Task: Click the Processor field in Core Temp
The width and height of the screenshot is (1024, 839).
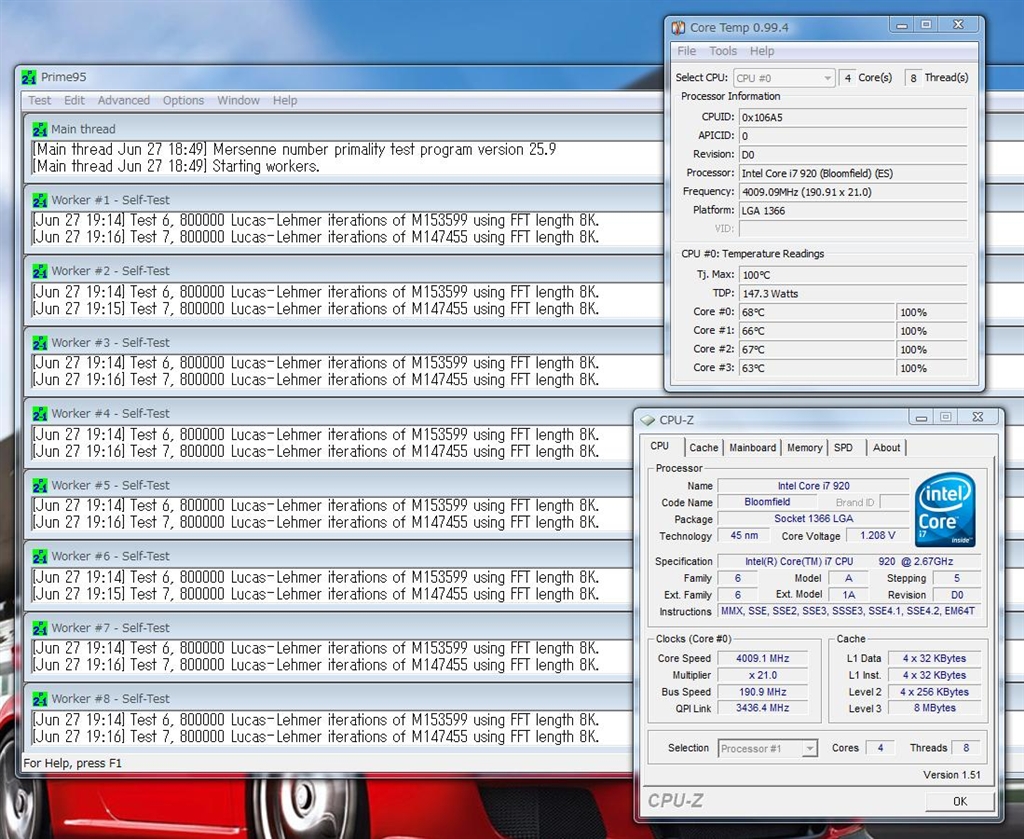Action: pyautogui.click(x=853, y=174)
